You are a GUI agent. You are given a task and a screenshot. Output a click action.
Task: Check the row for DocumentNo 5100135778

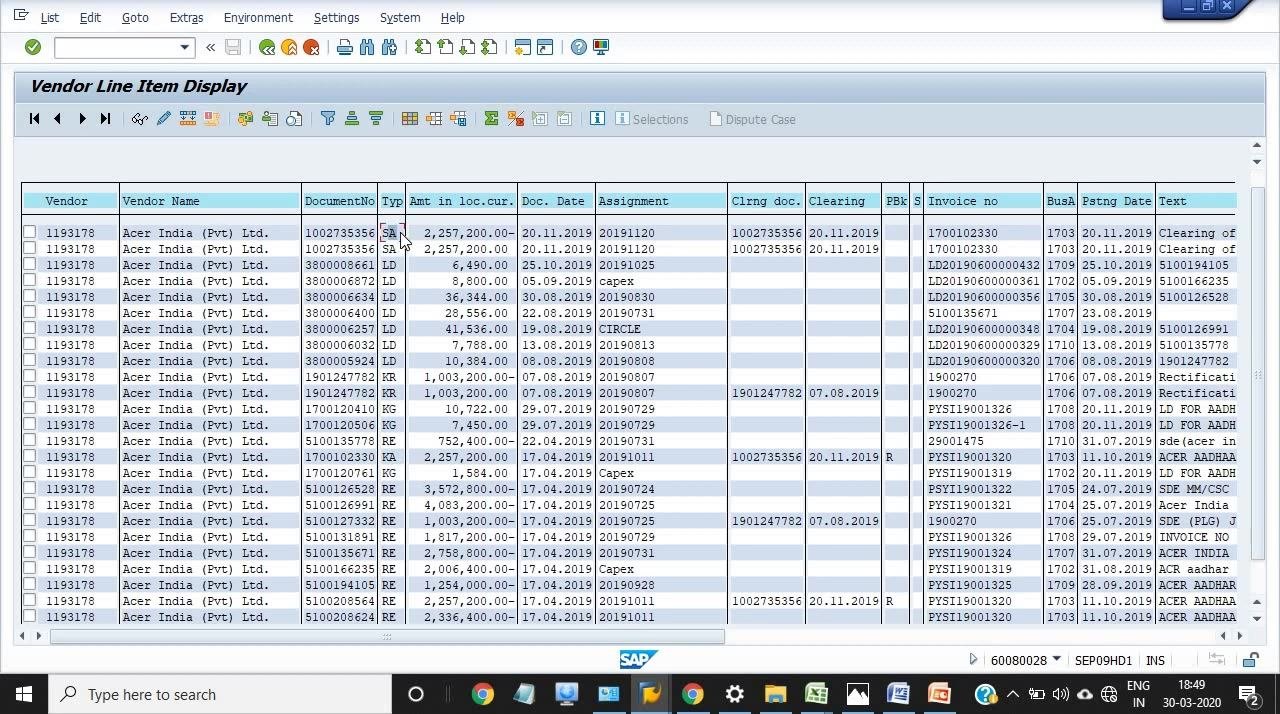click(30, 441)
